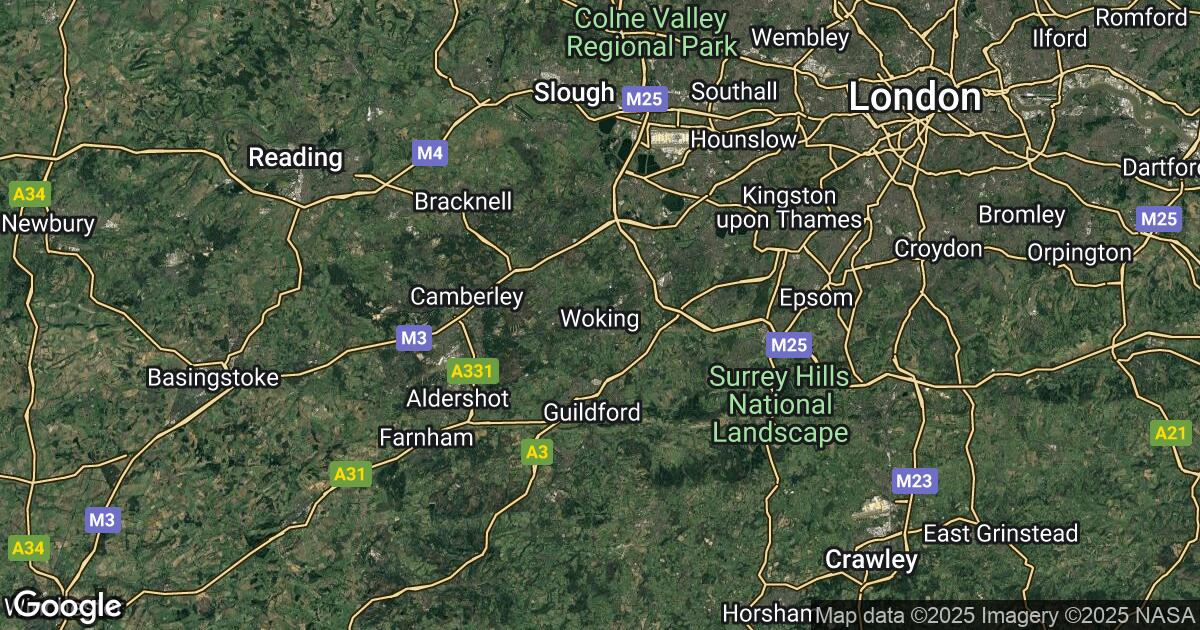The width and height of the screenshot is (1200, 630).
Task: Click the A3 road shield near Guildford
Action: (x=537, y=453)
